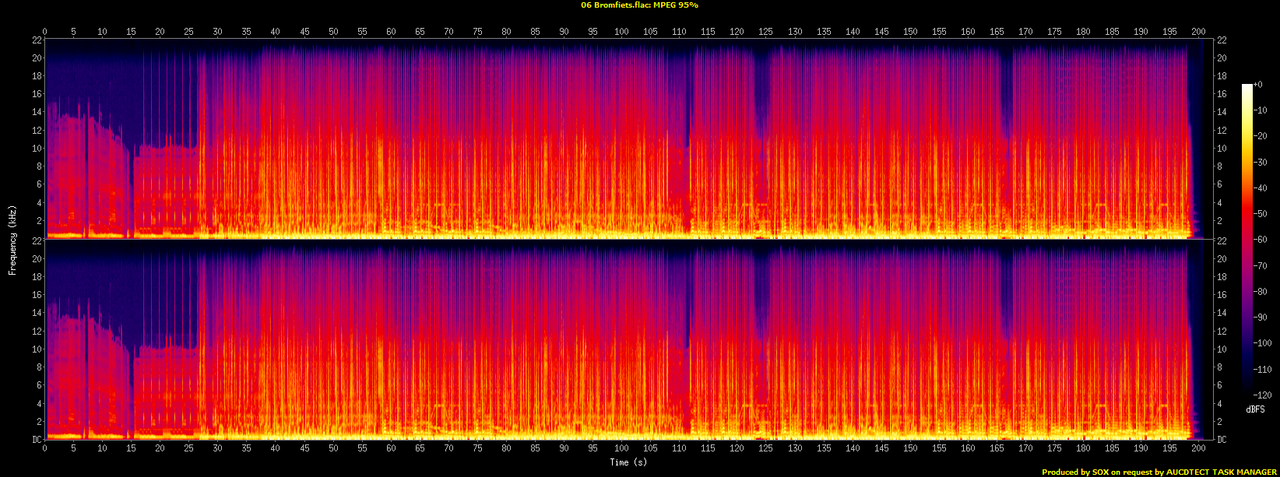Screen dimensions: 1280x477
Task: Click the 'DC' label on the left frequency axis
Action: [38, 440]
